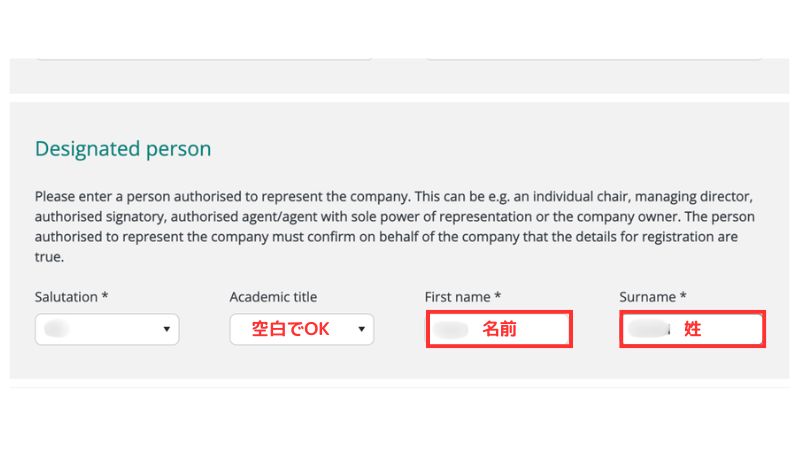Click the "Designated person" heading
812x457 pixels.
pyautogui.click(x=123, y=149)
